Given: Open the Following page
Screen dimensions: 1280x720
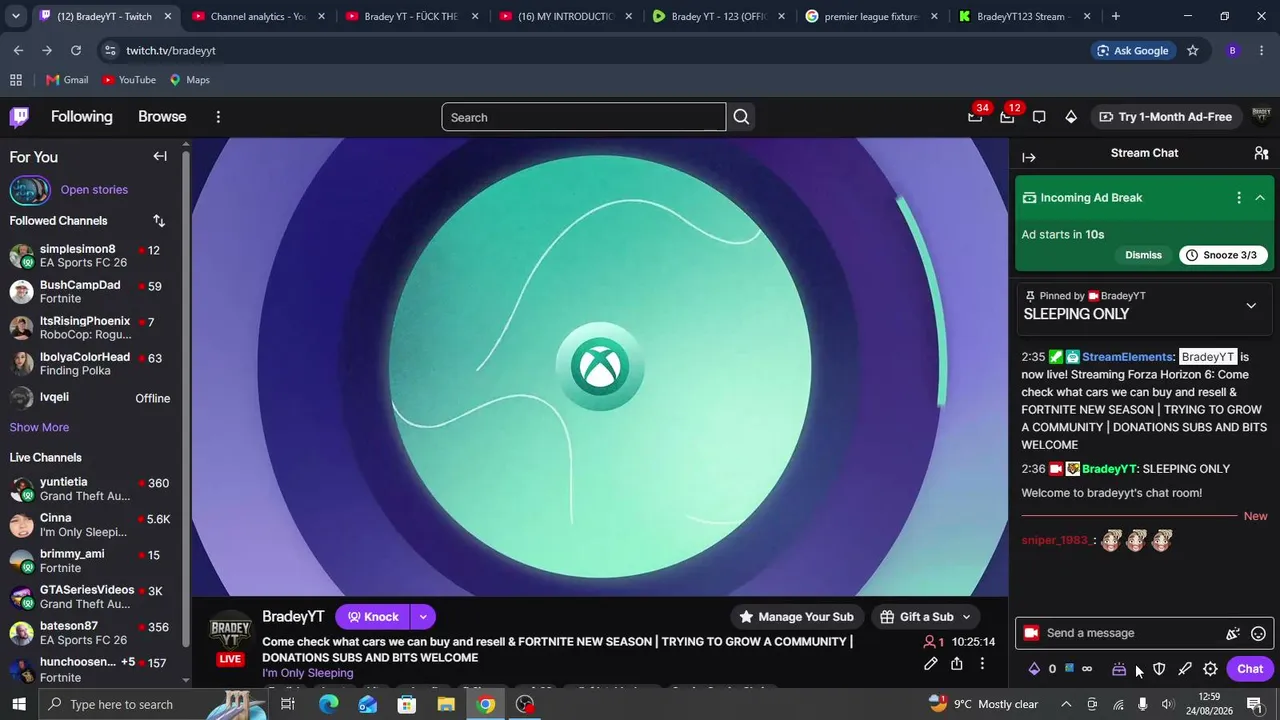Looking at the screenshot, I should (x=82, y=117).
